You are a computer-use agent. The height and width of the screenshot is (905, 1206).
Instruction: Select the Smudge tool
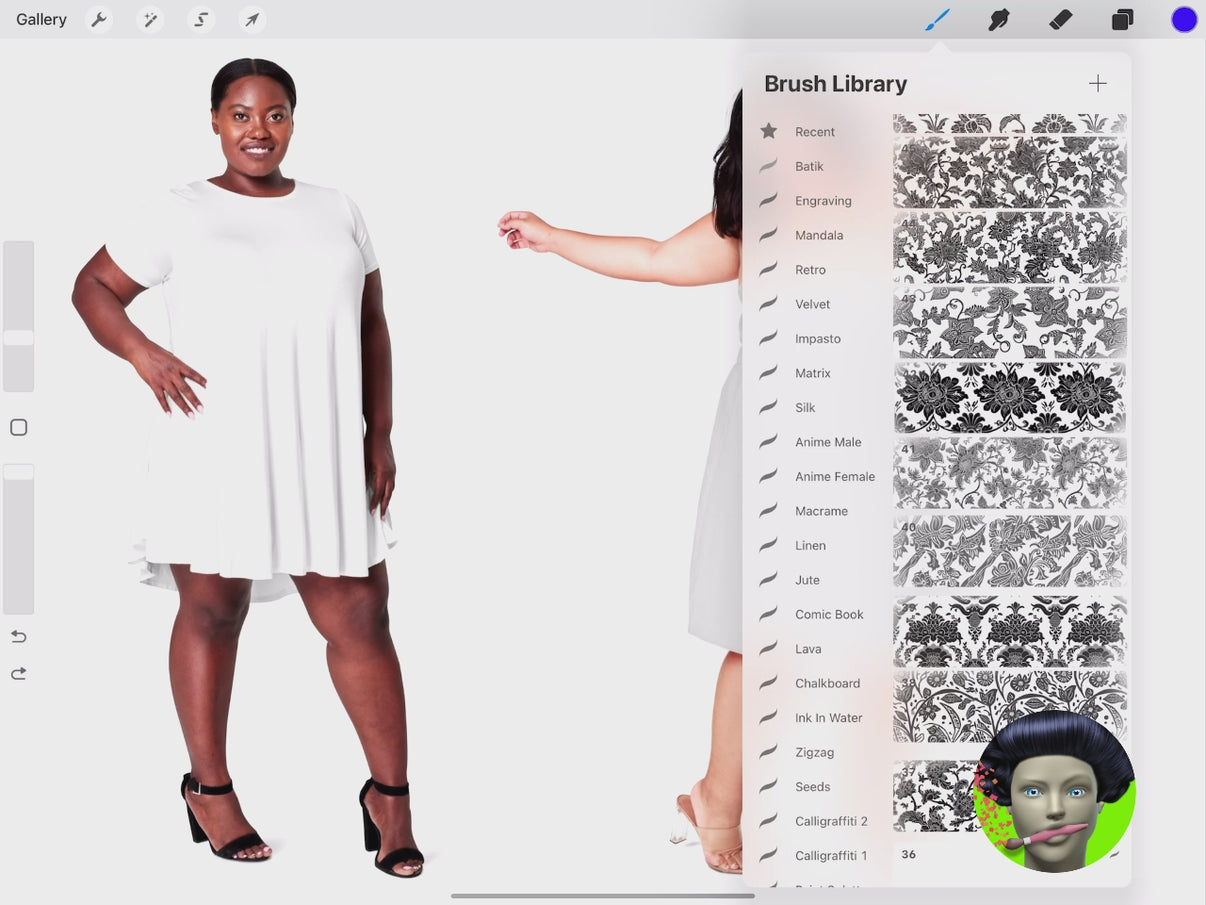tap(998, 20)
